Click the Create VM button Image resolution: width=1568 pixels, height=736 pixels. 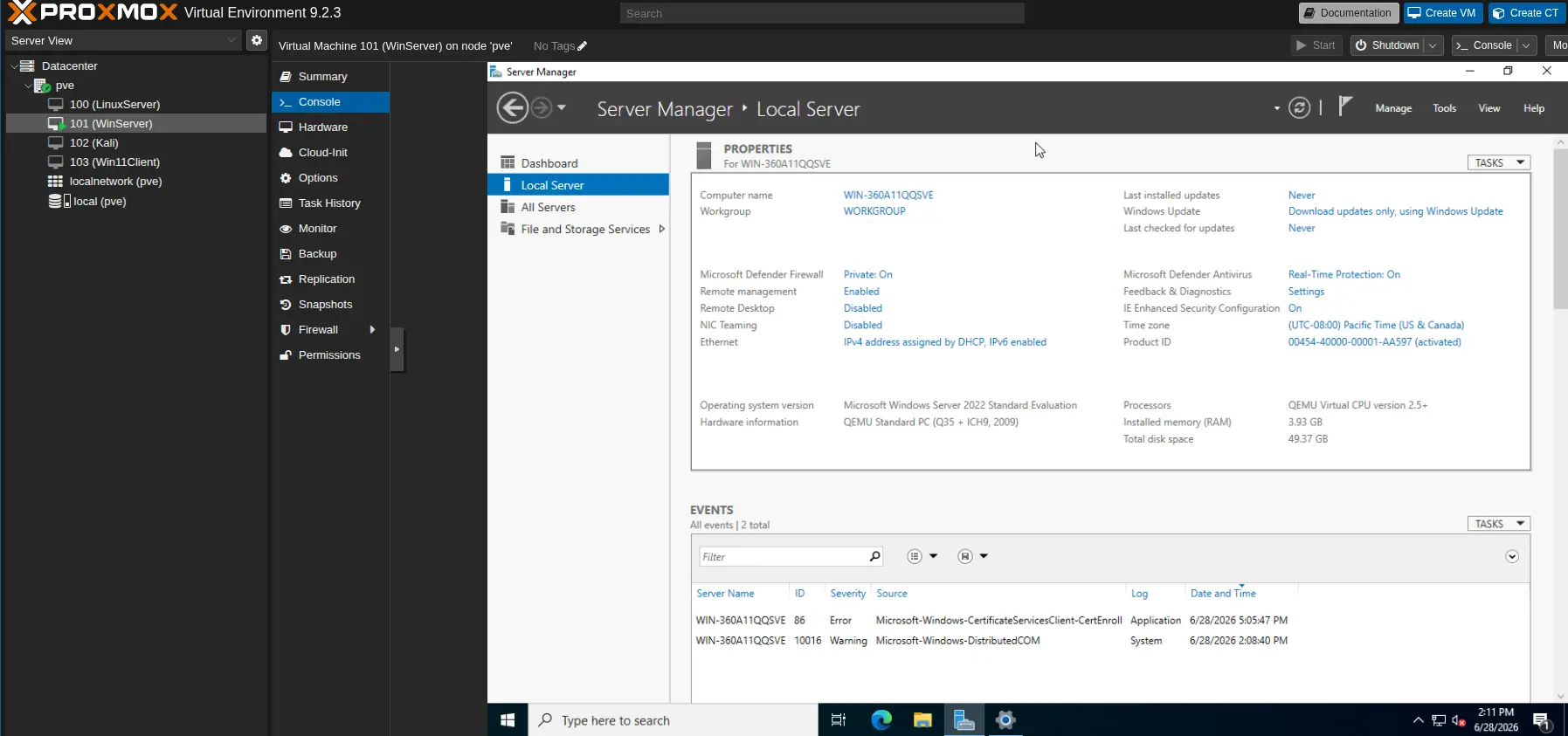pos(1442,13)
